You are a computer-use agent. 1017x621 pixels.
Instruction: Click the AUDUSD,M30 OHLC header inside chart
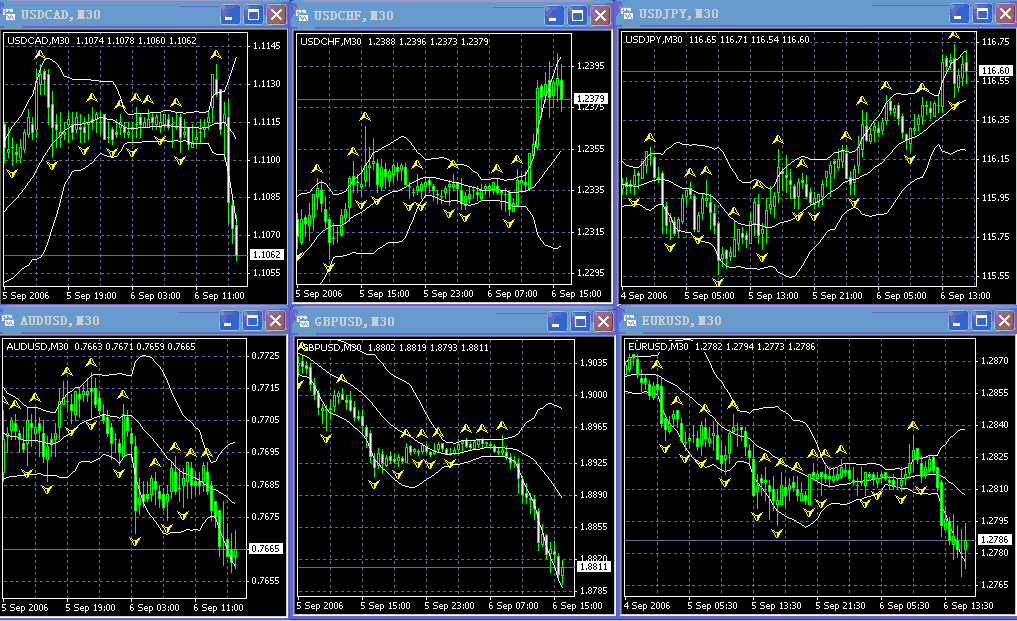(x=101, y=347)
